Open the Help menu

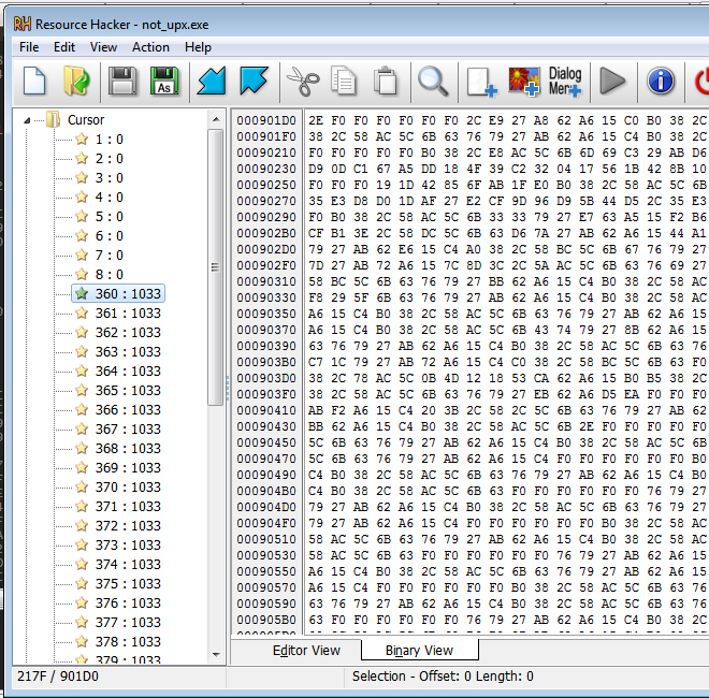point(198,47)
